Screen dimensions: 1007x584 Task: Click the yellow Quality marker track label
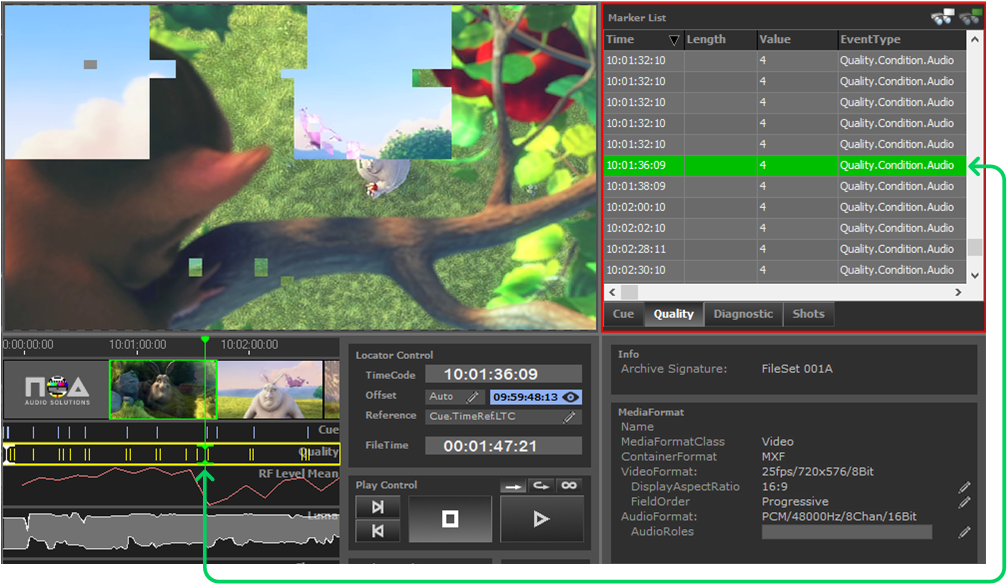tap(319, 452)
